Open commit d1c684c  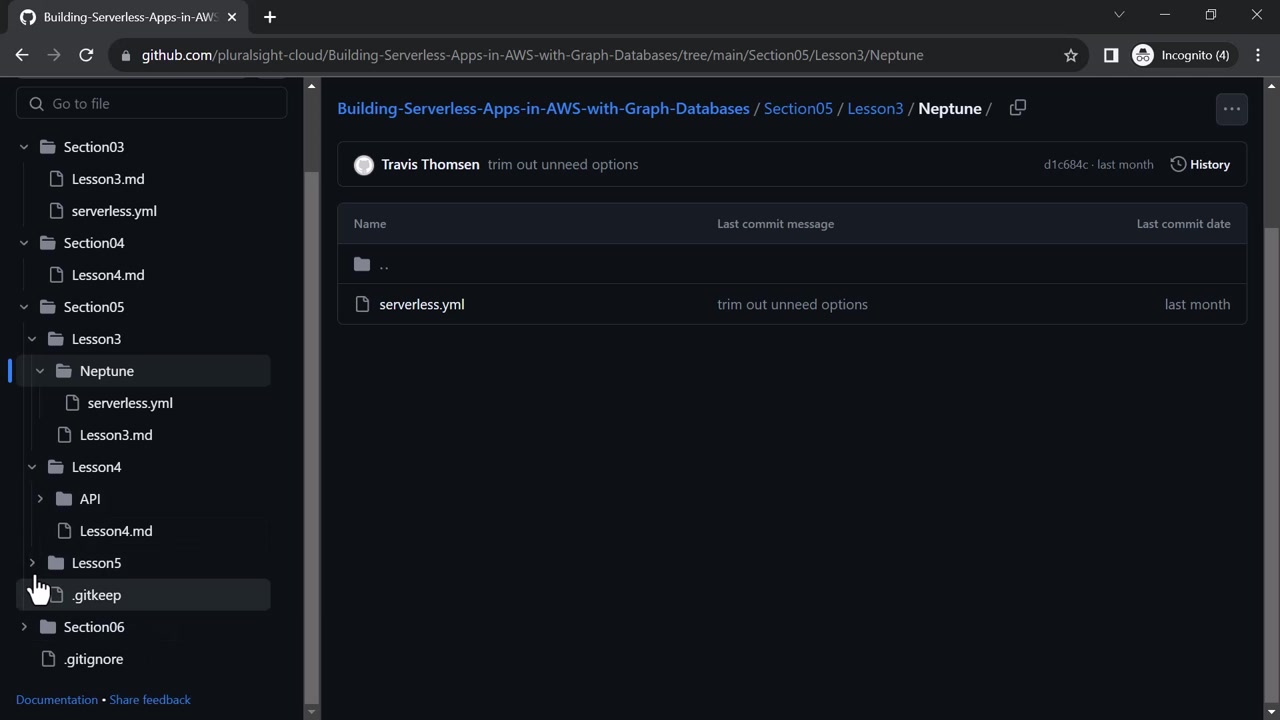[x=1066, y=165]
